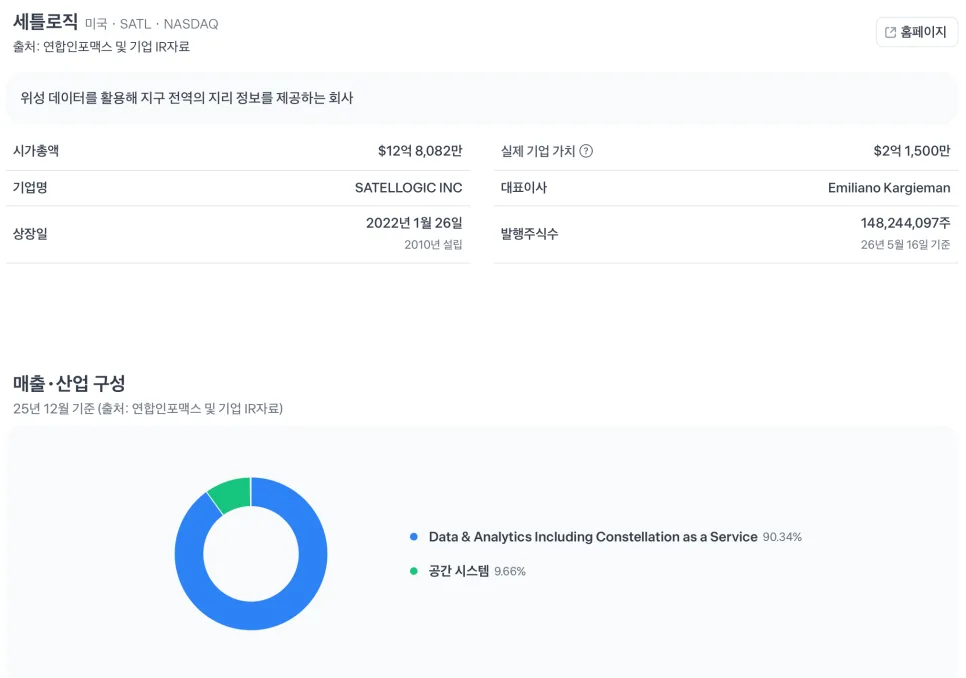Click the 90.34% percentage
Image resolution: width=966 pixels, height=678 pixels.
782,538
